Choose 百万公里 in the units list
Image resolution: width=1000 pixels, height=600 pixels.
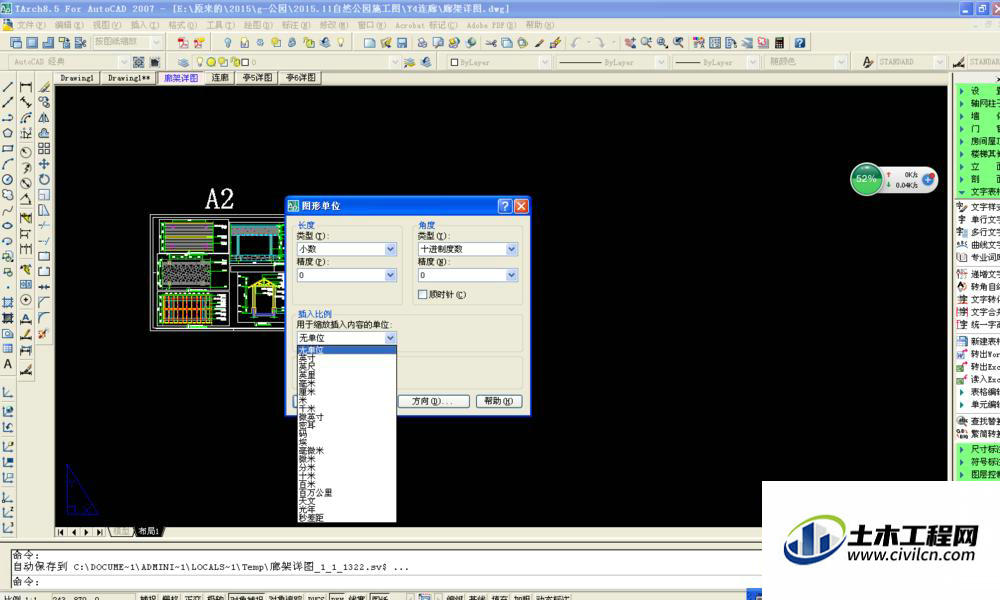point(346,493)
